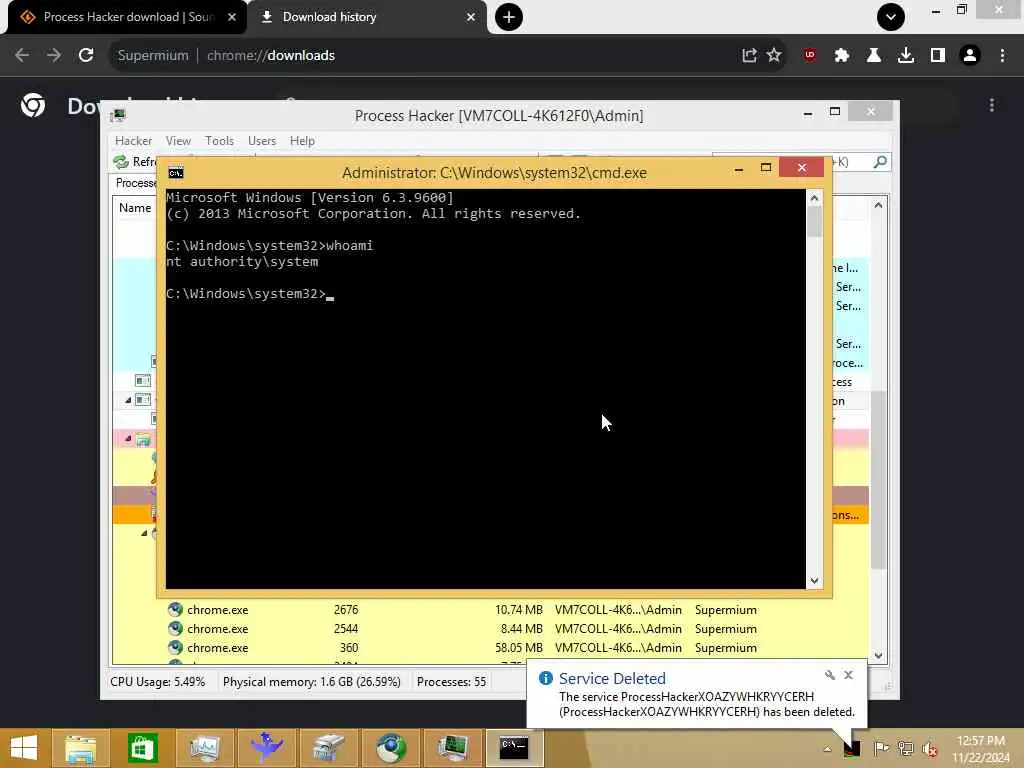Open the browser downloads tray icon
This screenshot has height=768, width=1024.
(906, 56)
